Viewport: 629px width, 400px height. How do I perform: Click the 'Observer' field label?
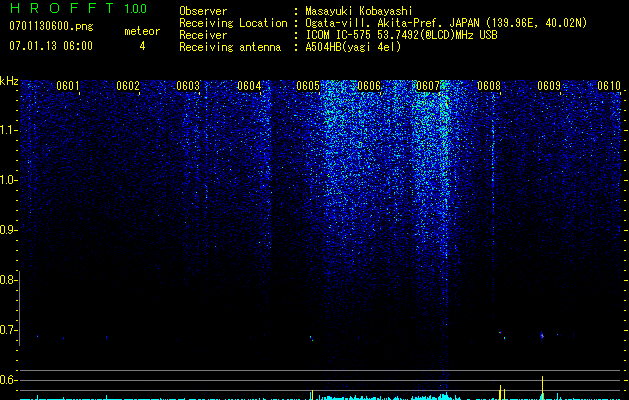[203, 11]
